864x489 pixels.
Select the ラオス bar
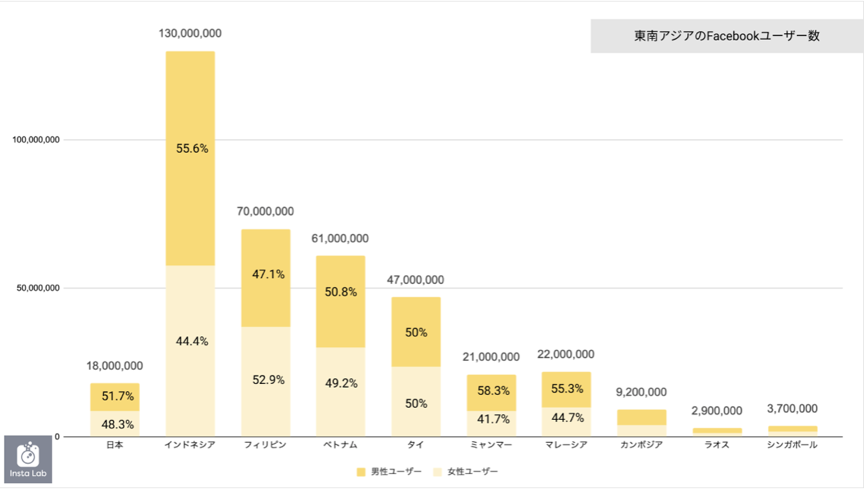(x=717, y=432)
